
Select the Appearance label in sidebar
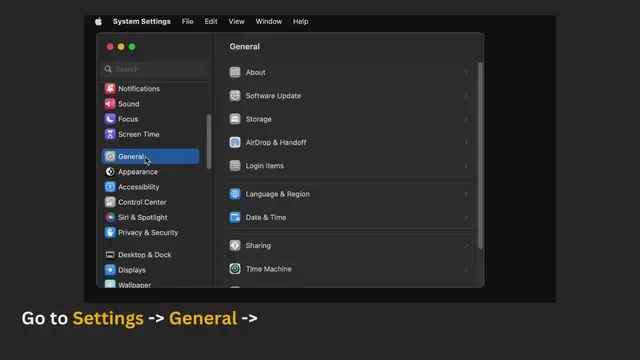pyautogui.click(x=138, y=172)
